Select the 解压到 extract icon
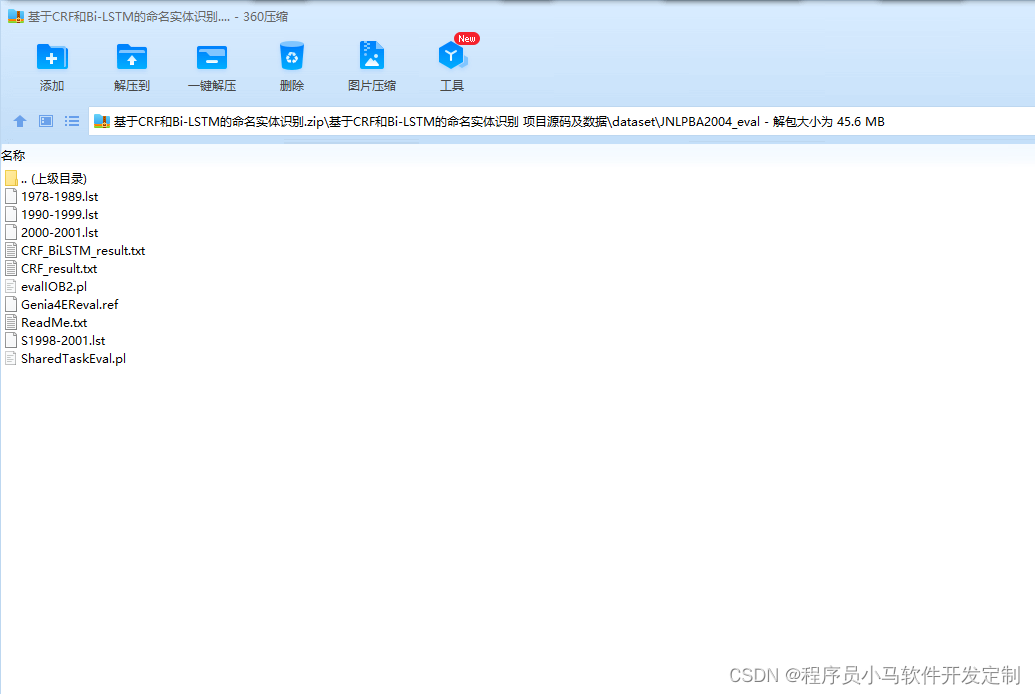The width and height of the screenshot is (1035, 694). coord(131,63)
